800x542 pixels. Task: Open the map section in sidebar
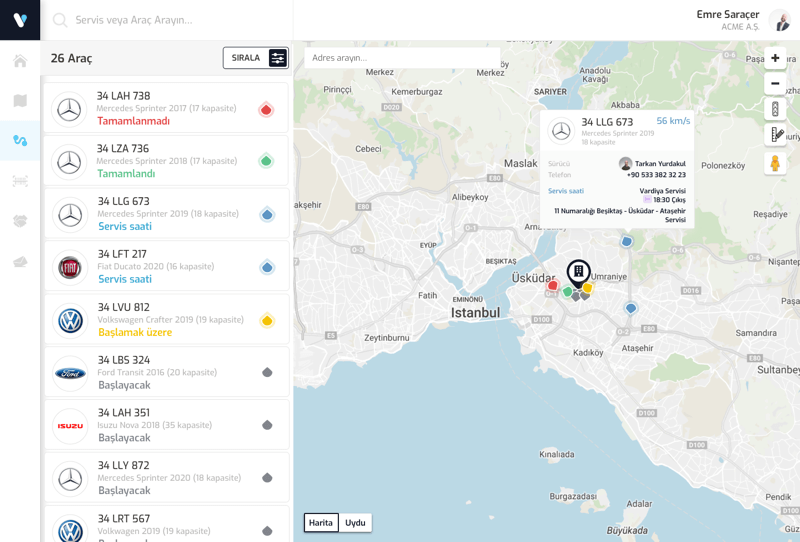(20, 101)
